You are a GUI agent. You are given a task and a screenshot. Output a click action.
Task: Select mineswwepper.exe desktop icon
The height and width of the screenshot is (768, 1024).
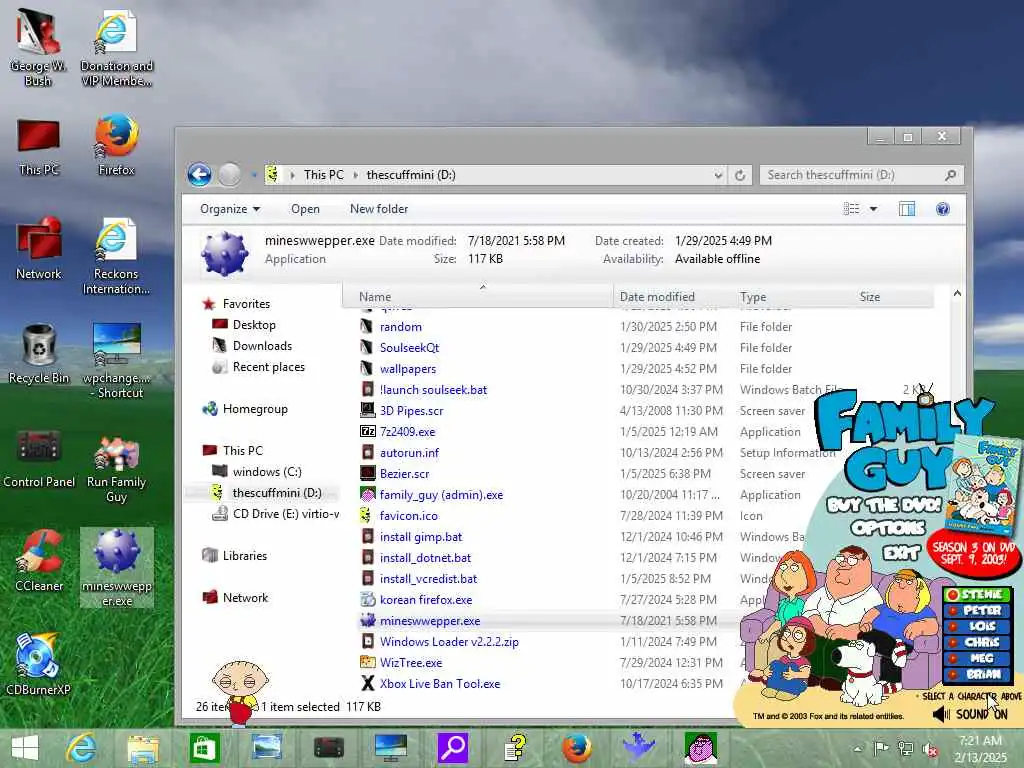pos(117,568)
